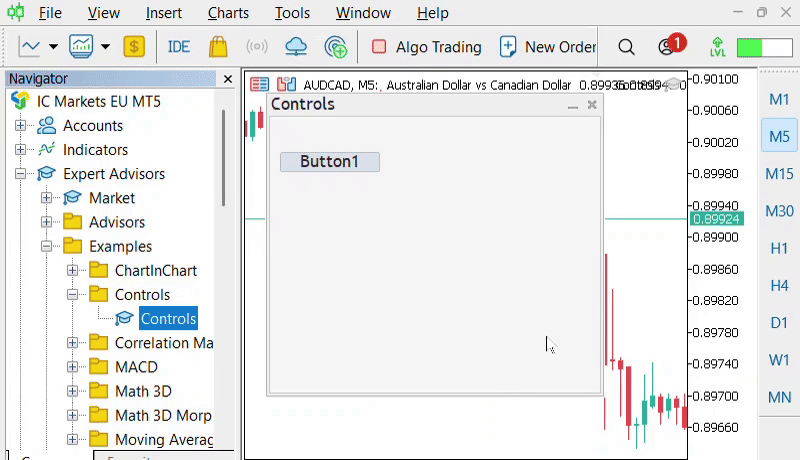The image size is (800, 460).
Task: Collapse the Controls folder
Action: pyautogui.click(x=72, y=295)
